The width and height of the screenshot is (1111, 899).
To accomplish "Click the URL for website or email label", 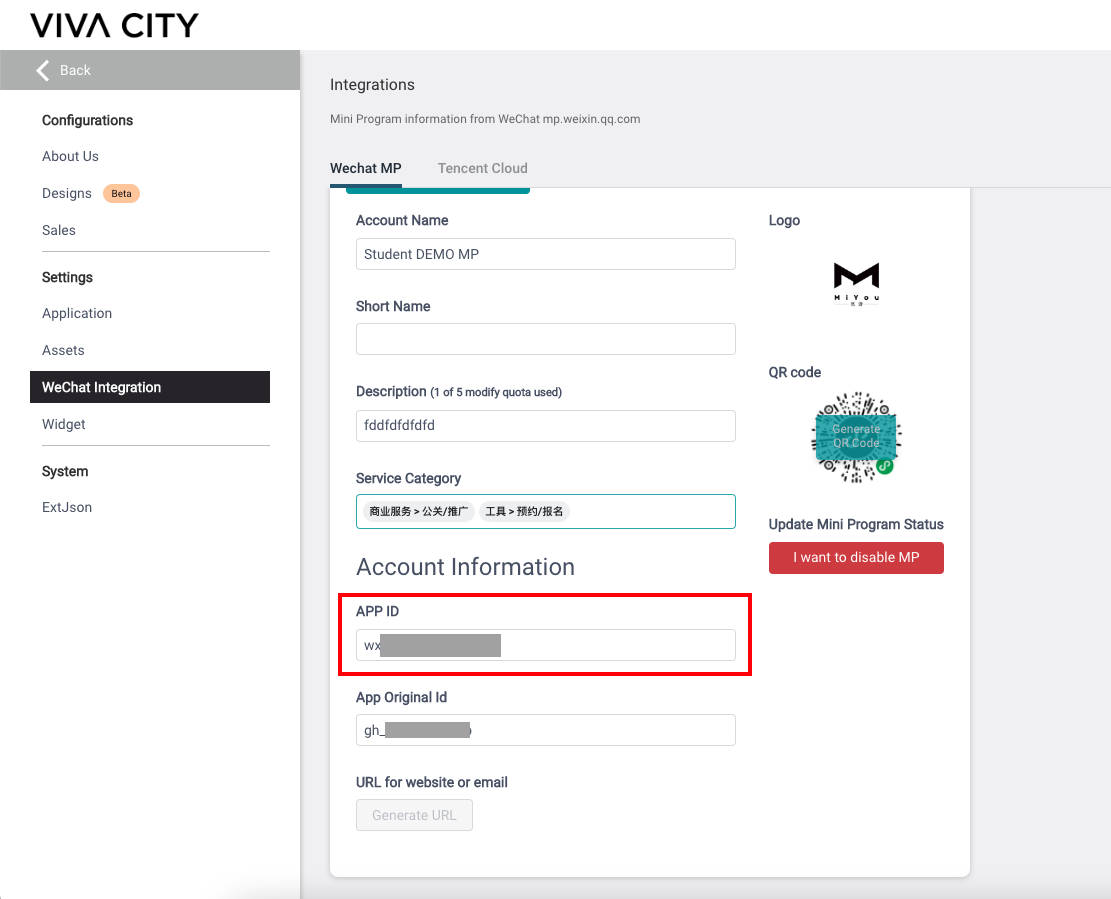I will tap(432, 782).
